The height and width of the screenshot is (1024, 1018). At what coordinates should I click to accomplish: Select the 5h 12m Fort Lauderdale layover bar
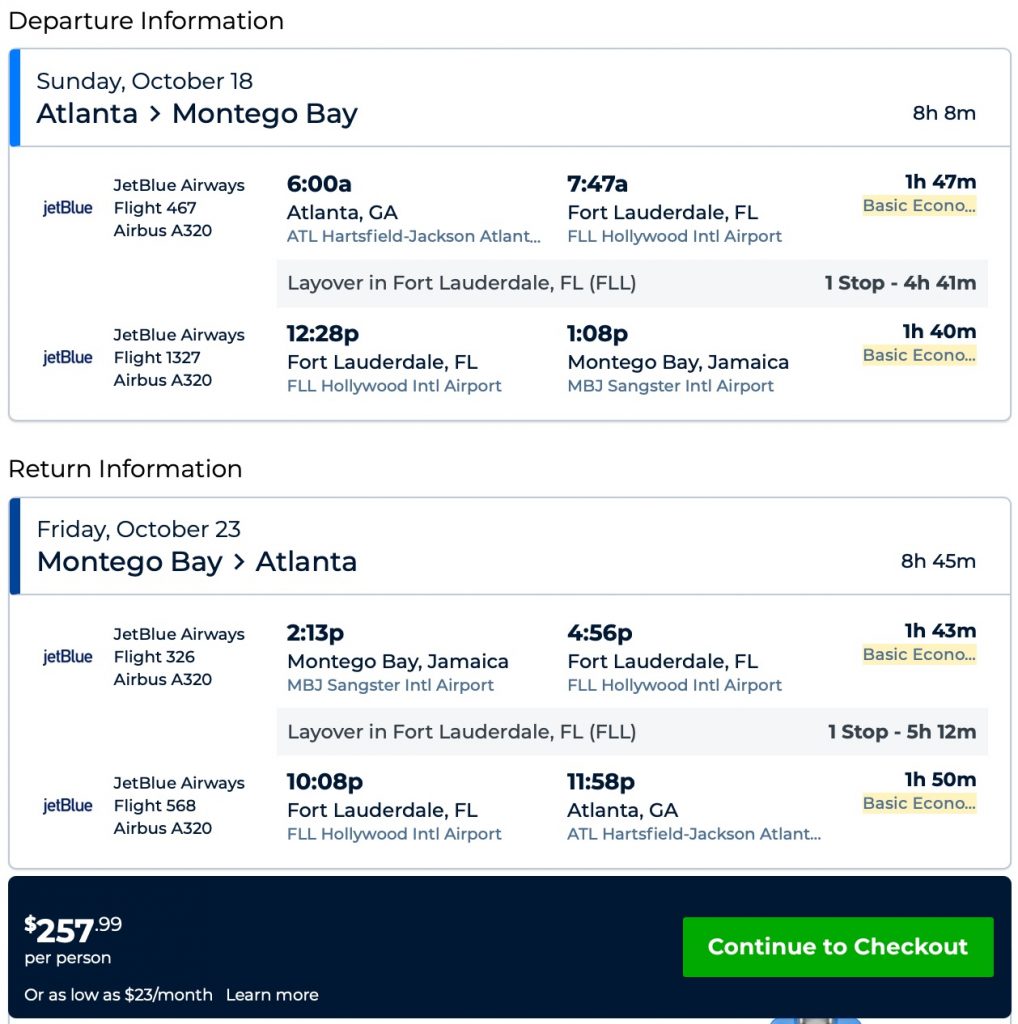point(632,732)
